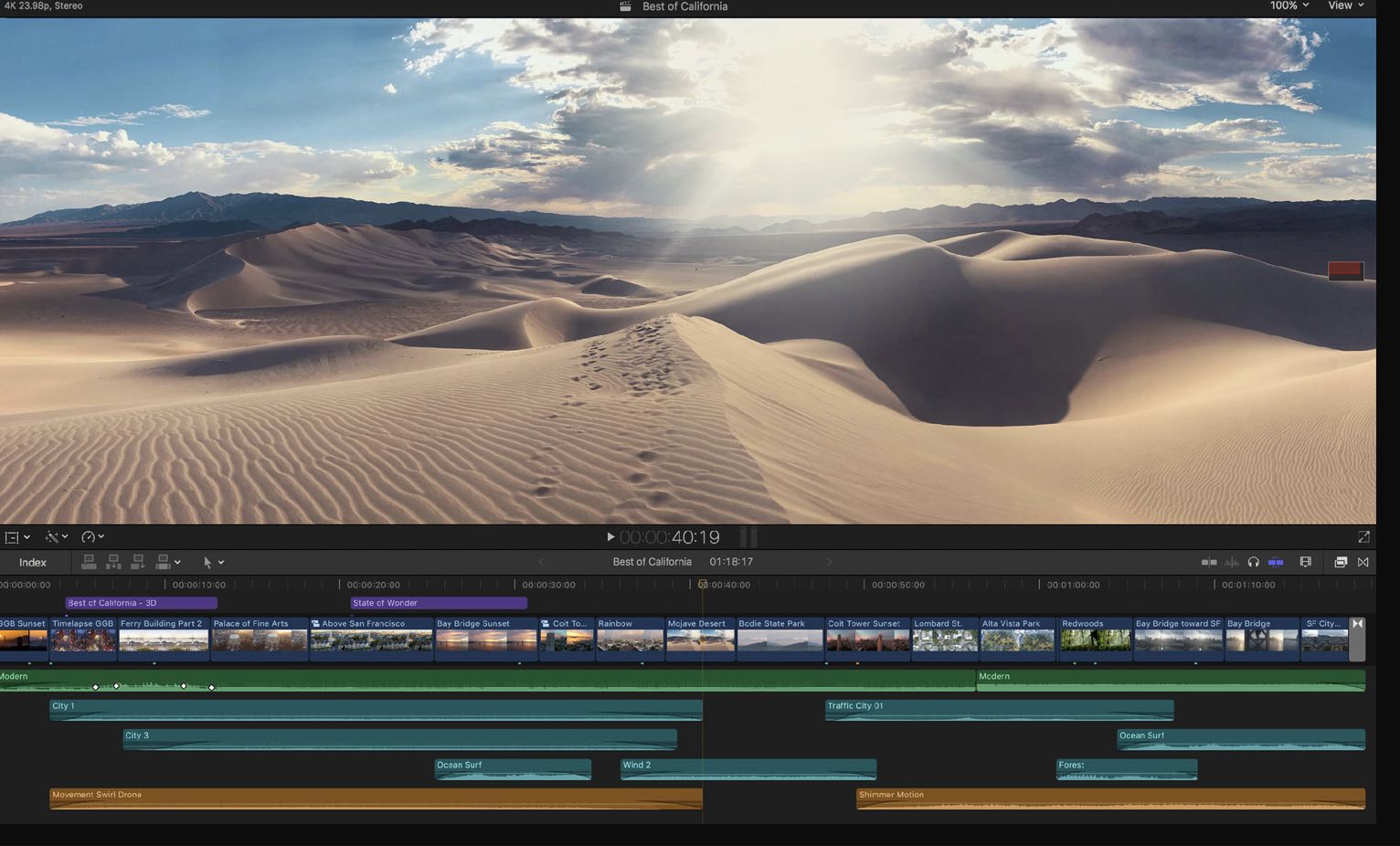
Task: Enter full-screen viewer with arrows icon
Action: click(x=1363, y=537)
